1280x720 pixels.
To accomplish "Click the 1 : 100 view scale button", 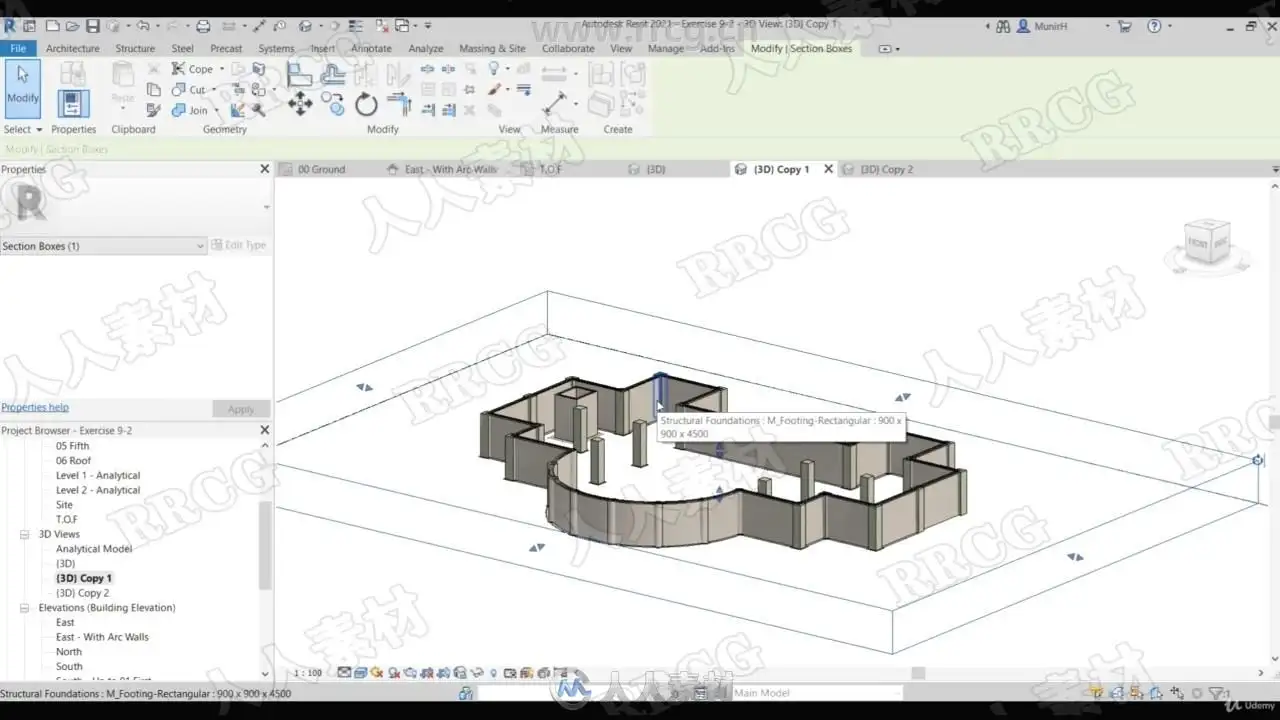I will [x=308, y=673].
